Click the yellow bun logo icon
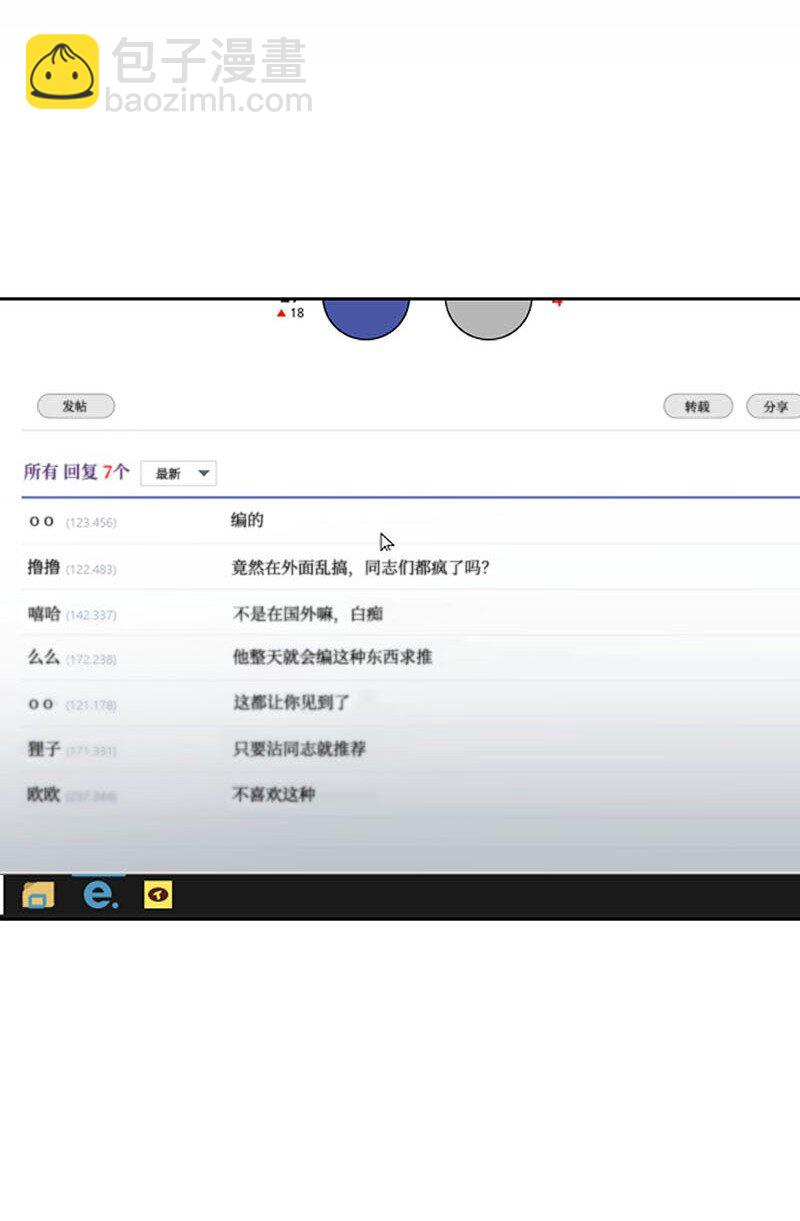Screen dimensions: 800x1221 tap(62, 71)
